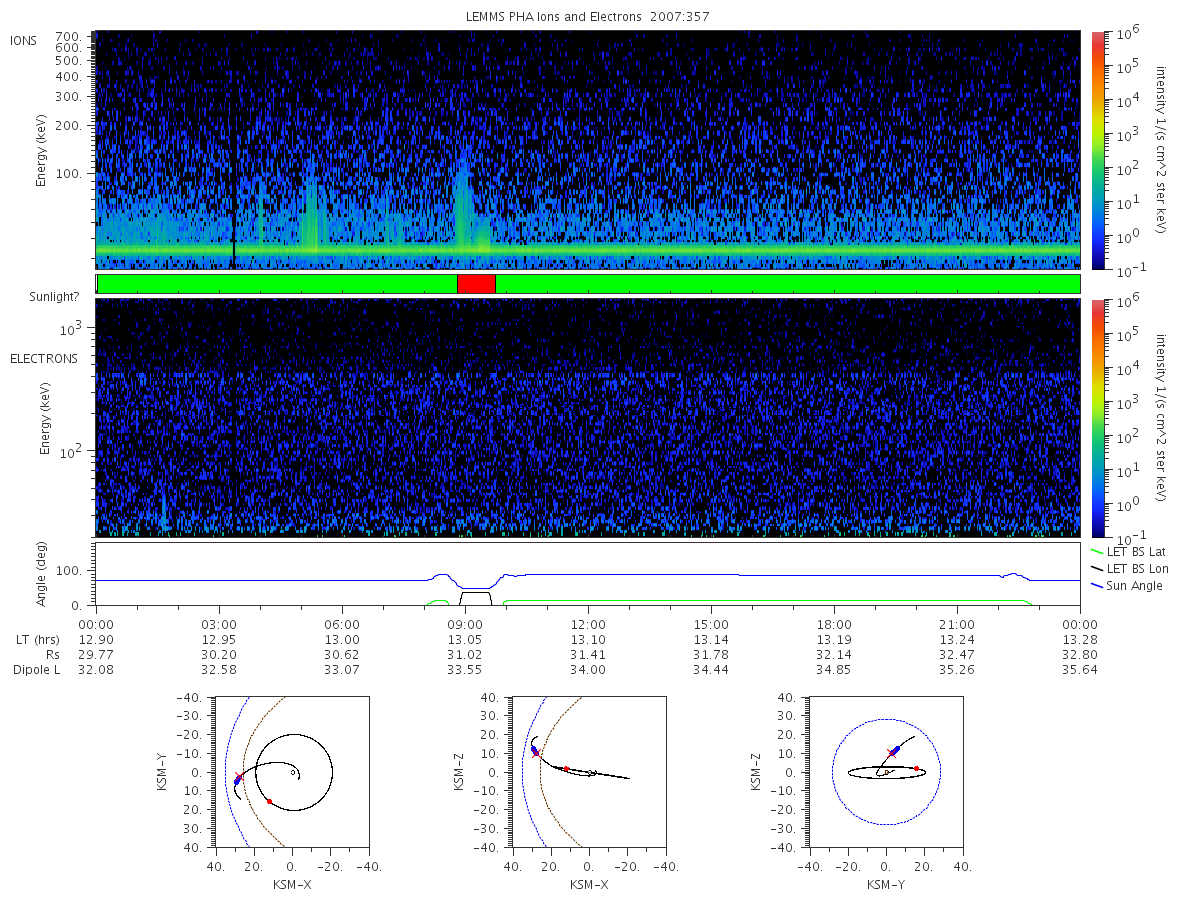Click the ions intensity color scale bar
This screenshot has height=900, width=1200.
tap(1097, 150)
